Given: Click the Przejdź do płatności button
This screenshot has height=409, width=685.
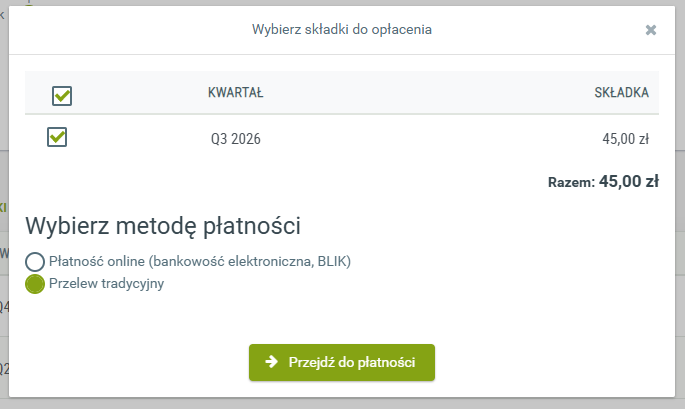Looking at the screenshot, I should 341,362.
